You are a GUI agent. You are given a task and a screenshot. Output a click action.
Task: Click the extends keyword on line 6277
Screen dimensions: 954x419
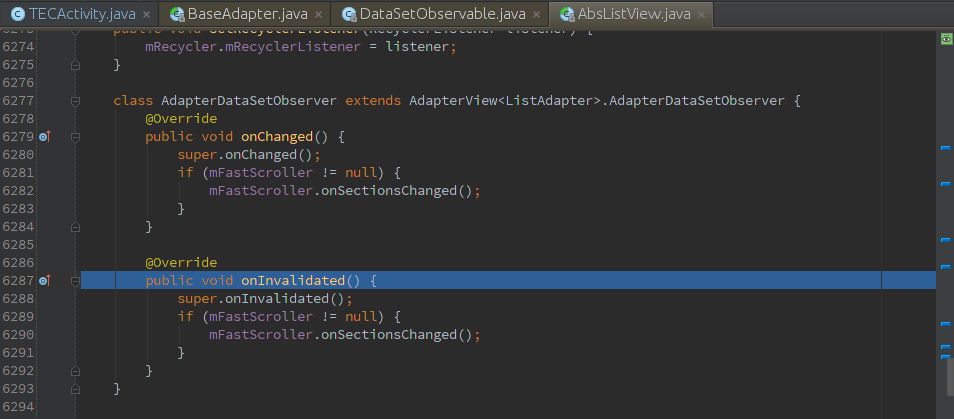(x=373, y=101)
